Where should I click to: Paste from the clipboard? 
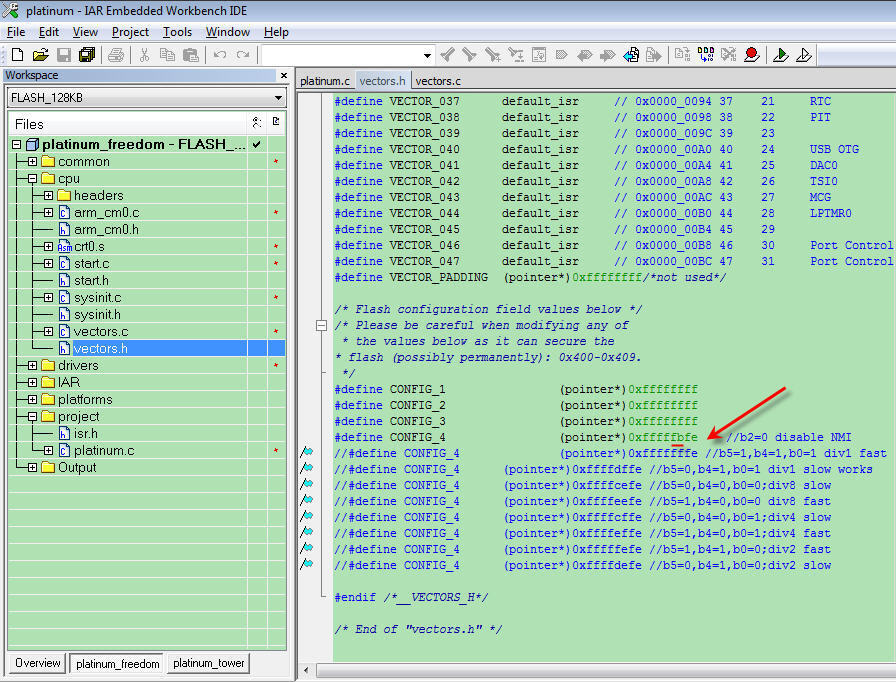point(190,55)
